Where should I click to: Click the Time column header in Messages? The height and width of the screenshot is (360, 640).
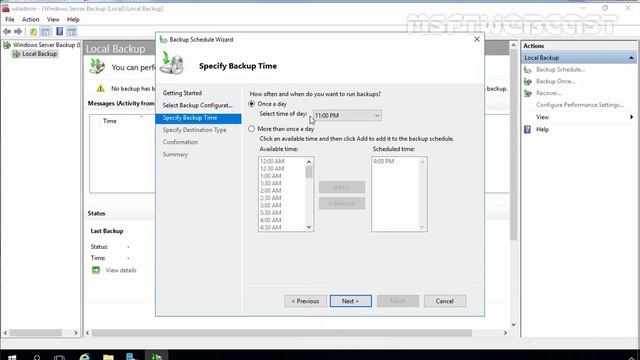[110, 121]
